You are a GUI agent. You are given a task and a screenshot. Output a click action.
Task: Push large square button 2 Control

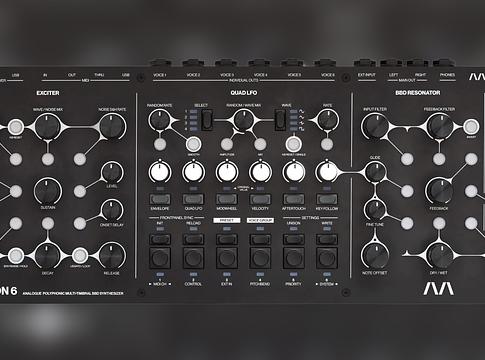(x=193, y=258)
